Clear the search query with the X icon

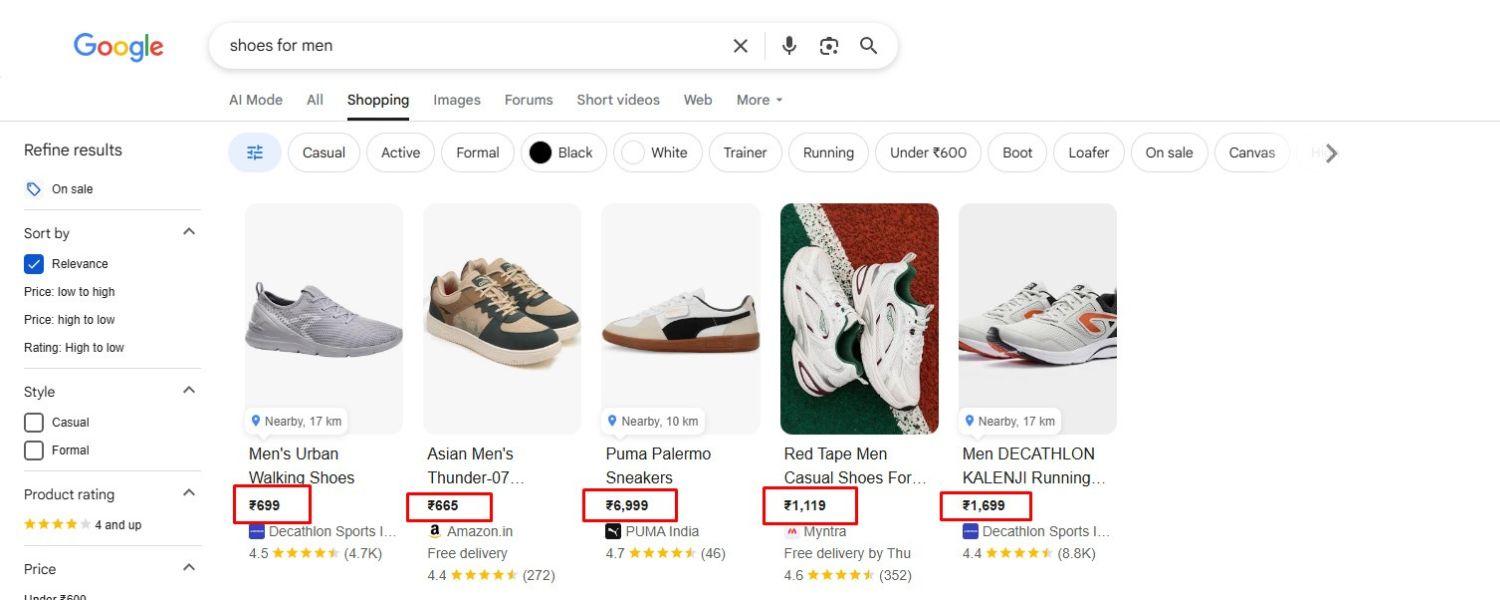point(740,45)
